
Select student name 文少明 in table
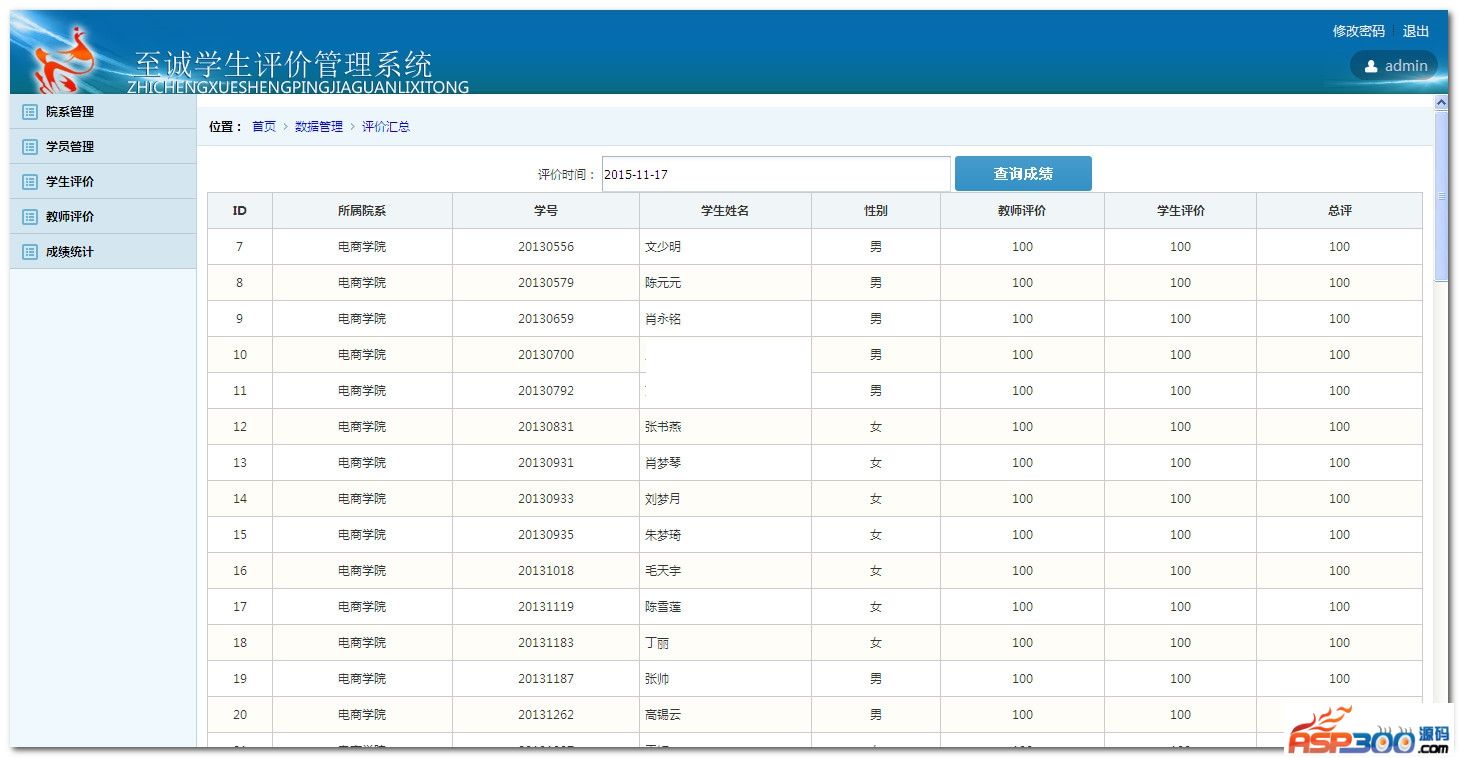click(663, 247)
